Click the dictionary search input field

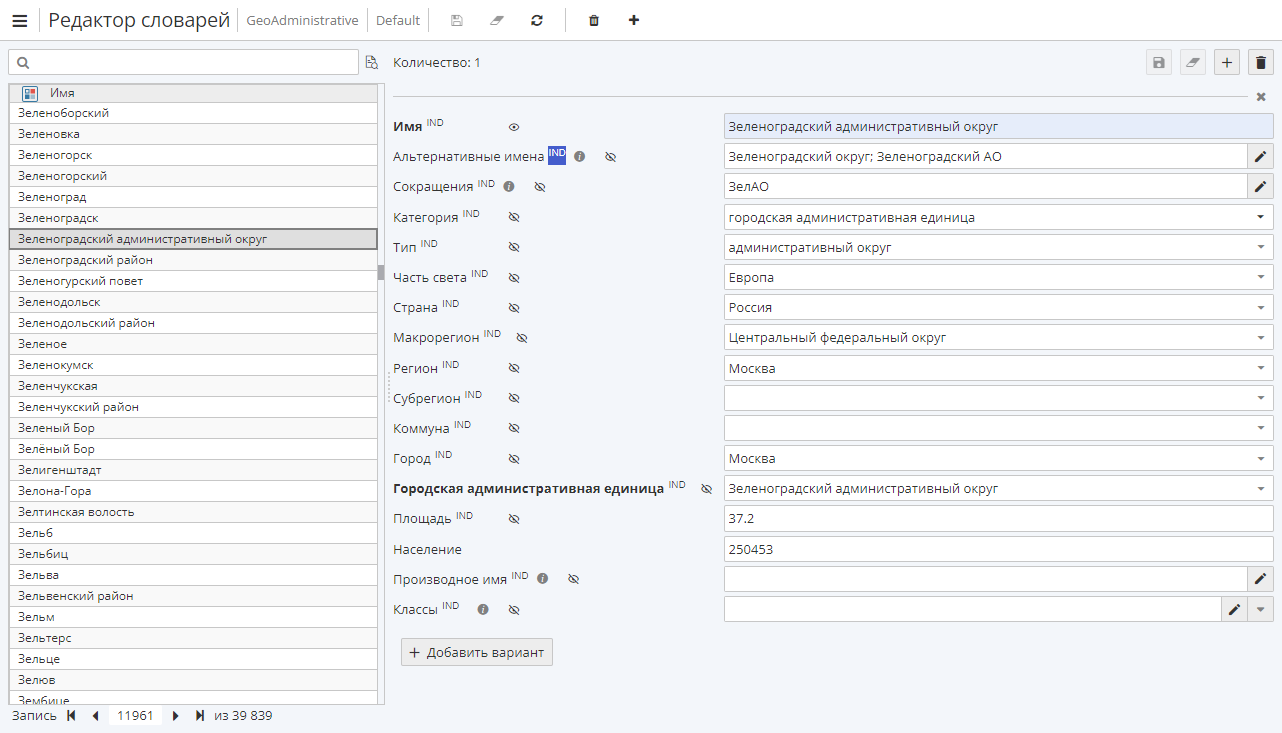click(183, 62)
